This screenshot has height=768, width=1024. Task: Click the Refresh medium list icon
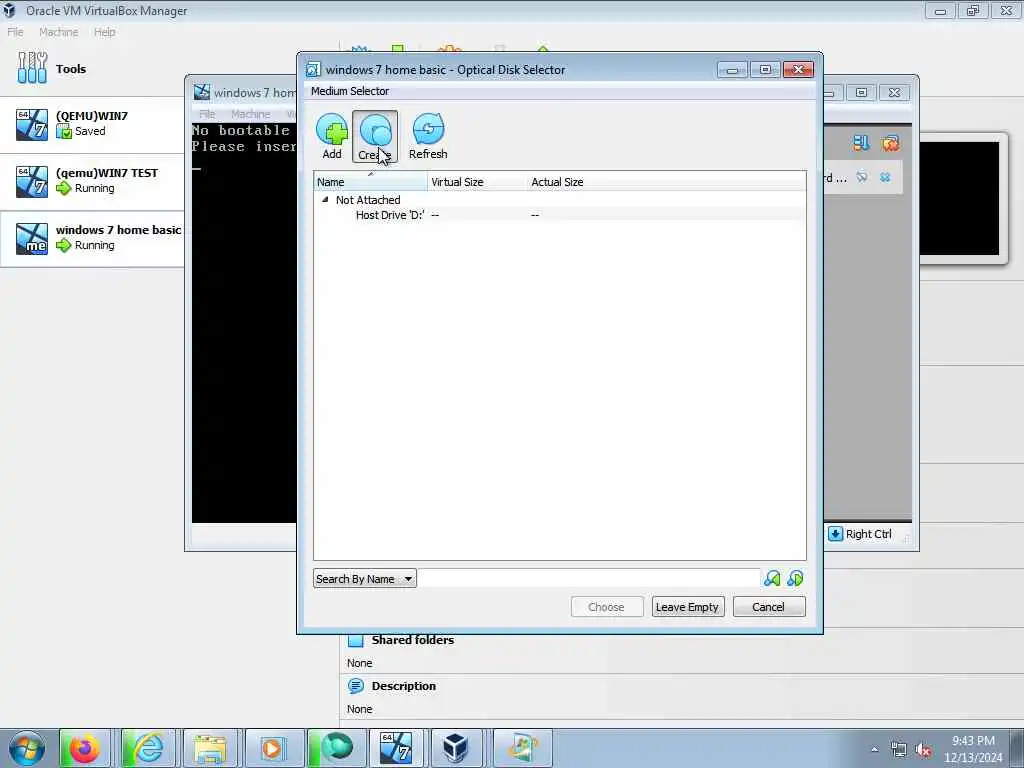click(x=428, y=129)
